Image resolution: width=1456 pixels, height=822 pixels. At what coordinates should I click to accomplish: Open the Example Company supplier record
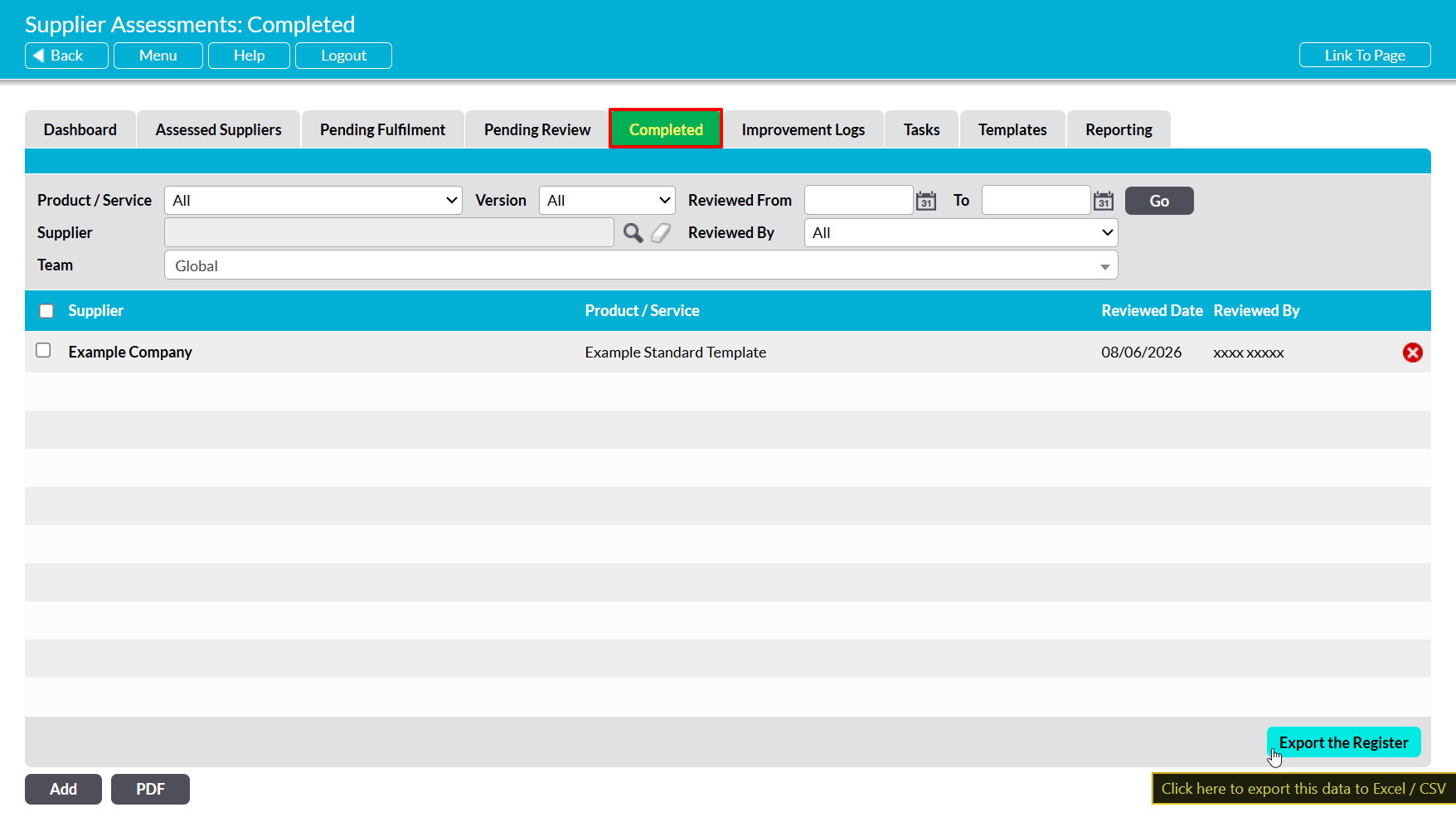[x=130, y=353]
